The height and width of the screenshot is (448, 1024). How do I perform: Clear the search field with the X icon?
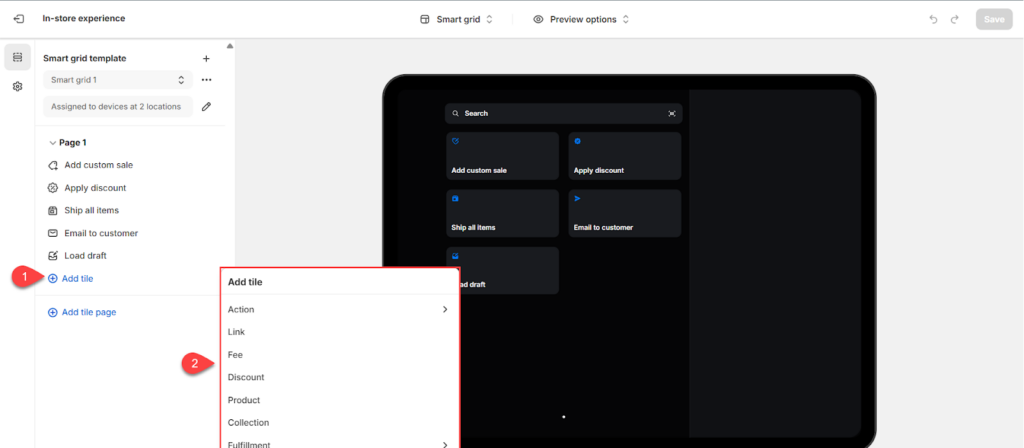point(672,114)
